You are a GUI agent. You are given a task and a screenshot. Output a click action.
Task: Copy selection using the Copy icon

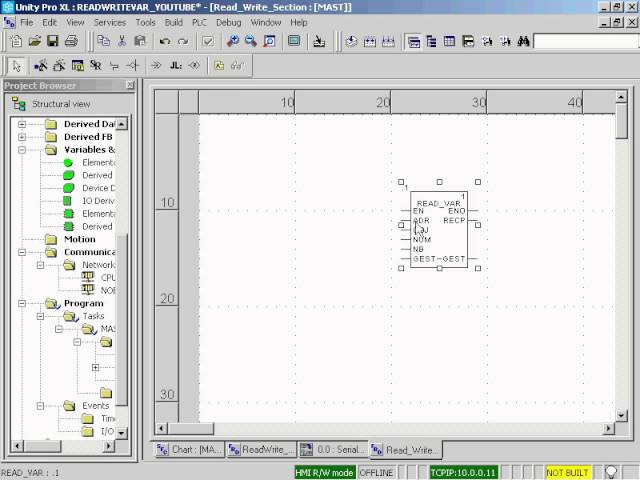[103, 41]
